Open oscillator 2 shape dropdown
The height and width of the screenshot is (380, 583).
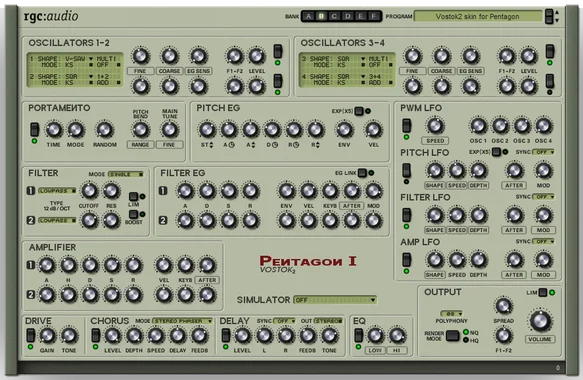[91, 77]
